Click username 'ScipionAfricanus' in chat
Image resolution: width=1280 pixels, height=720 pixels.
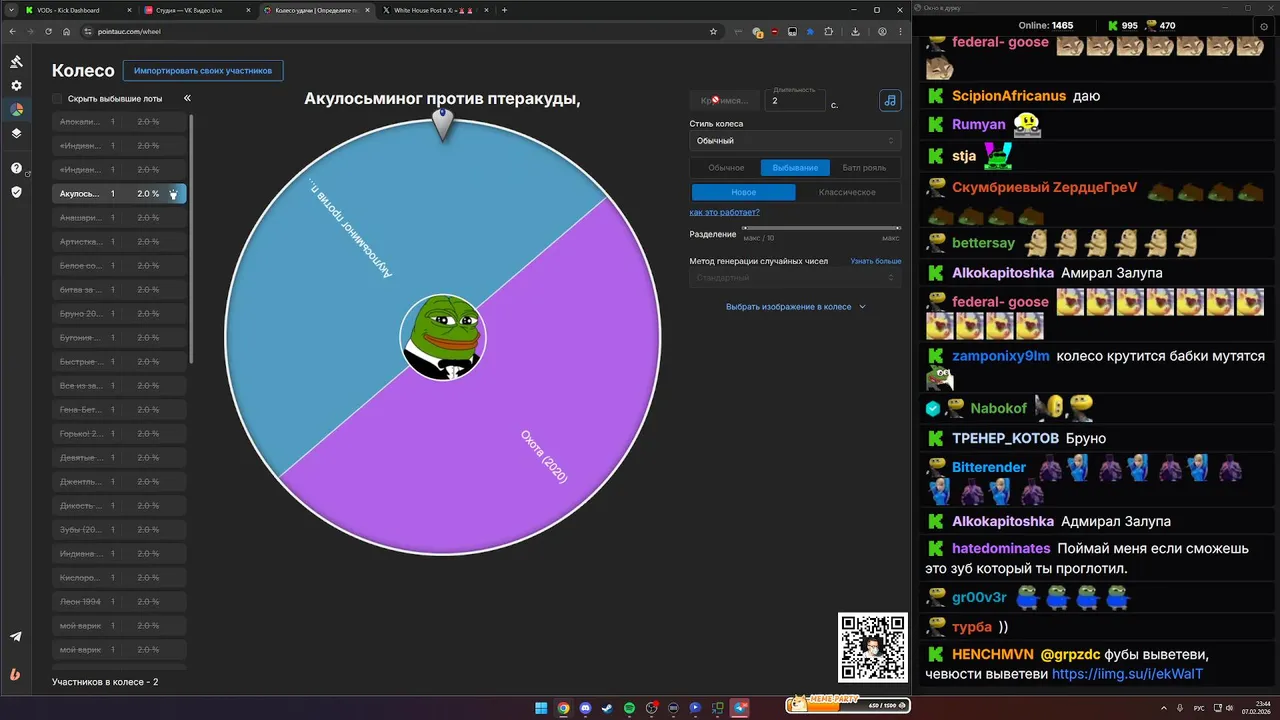[x=1009, y=96]
